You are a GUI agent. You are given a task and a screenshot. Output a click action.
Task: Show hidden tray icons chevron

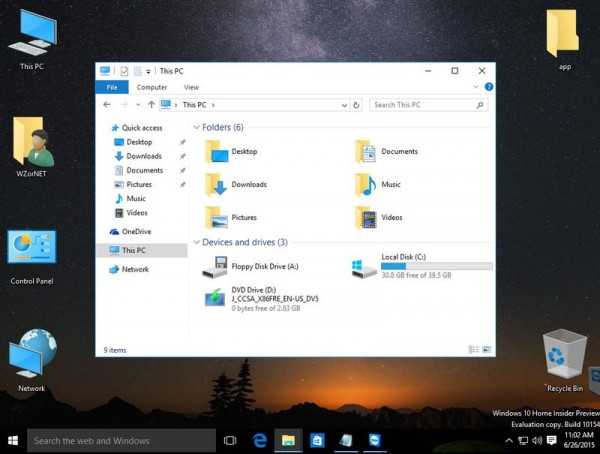click(509, 441)
